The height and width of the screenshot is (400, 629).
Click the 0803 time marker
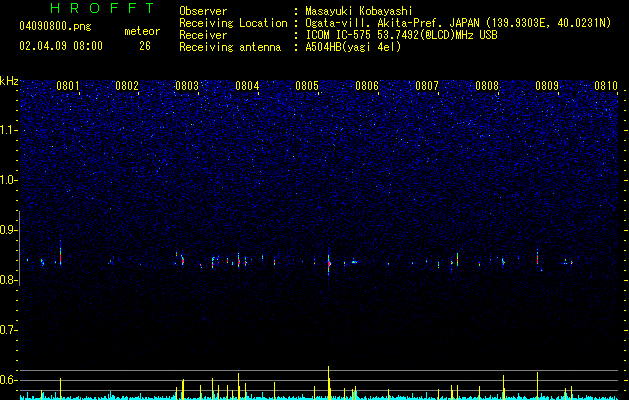[187, 86]
